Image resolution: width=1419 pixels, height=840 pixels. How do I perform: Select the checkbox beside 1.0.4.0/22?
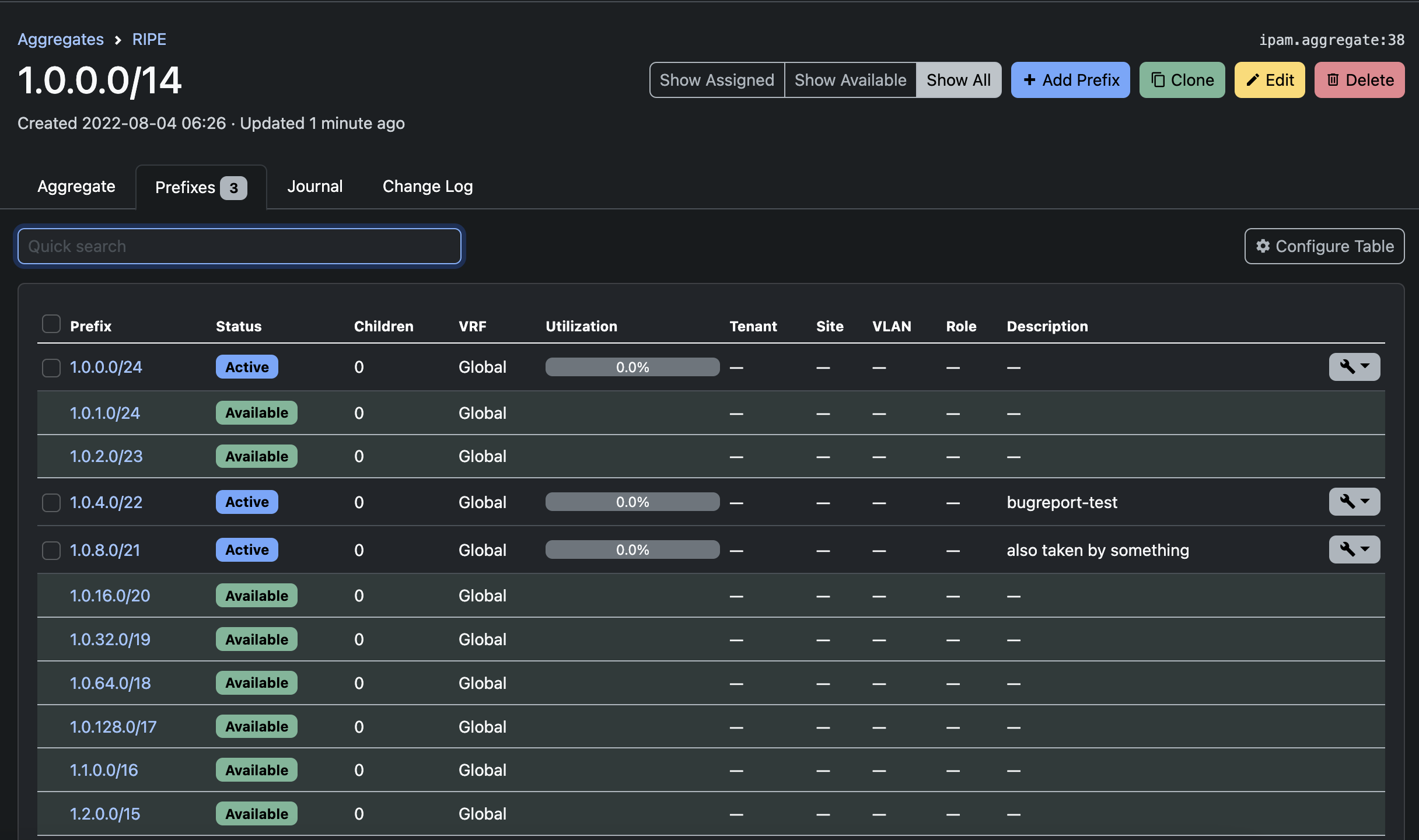pos(51,502)
